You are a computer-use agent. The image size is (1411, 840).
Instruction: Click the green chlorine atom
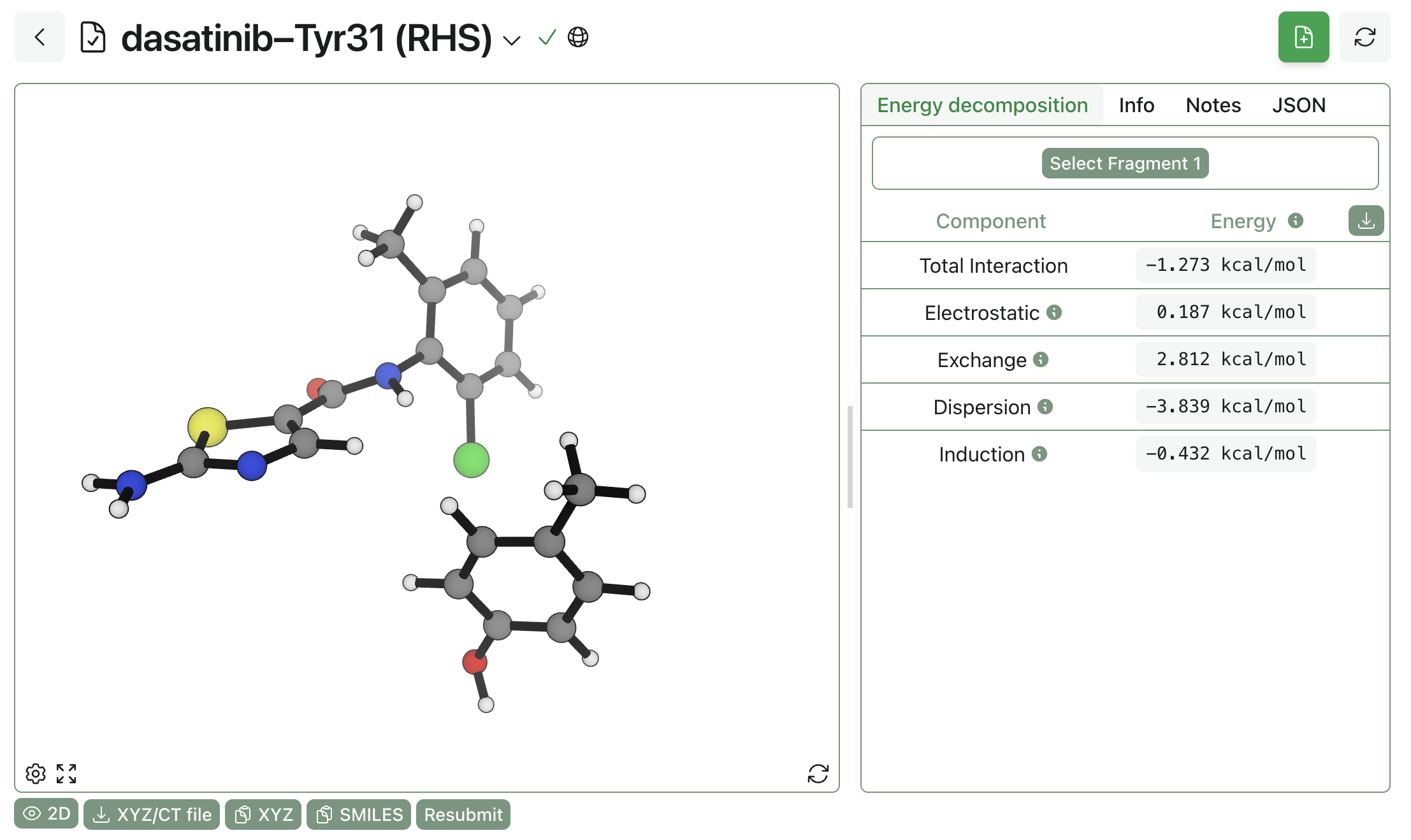tap(471, 460)
